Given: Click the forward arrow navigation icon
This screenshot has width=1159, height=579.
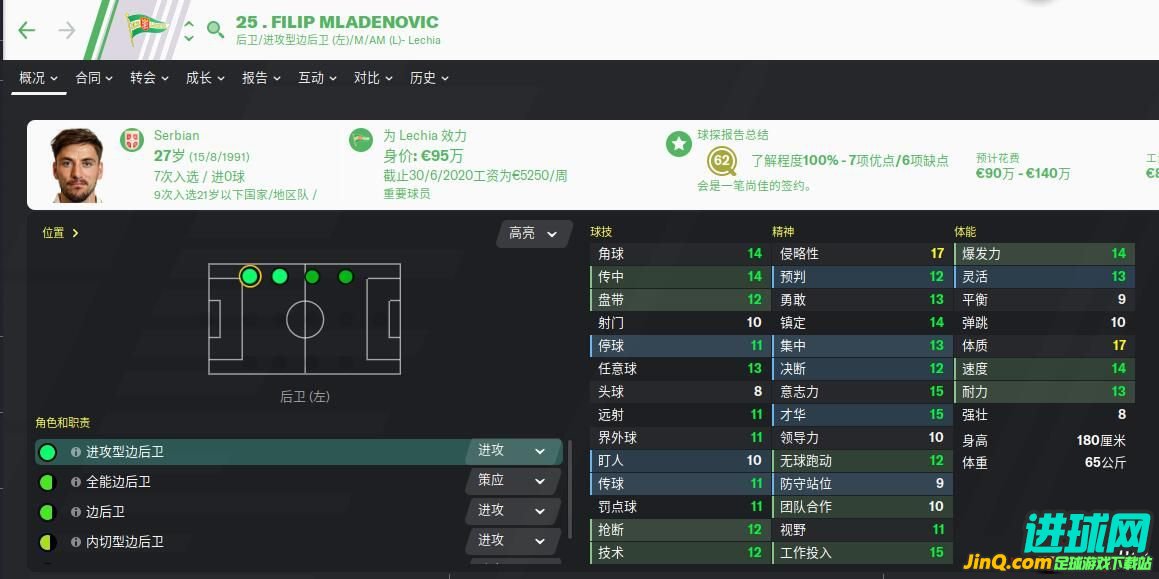Looking at the screenshot, I should point(67,30).
